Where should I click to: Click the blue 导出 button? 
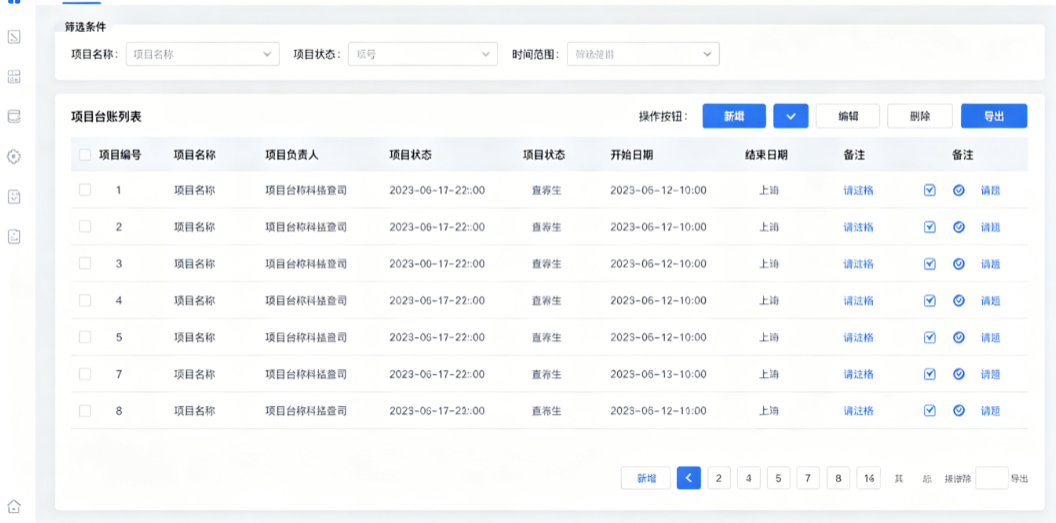pos(994,116)
